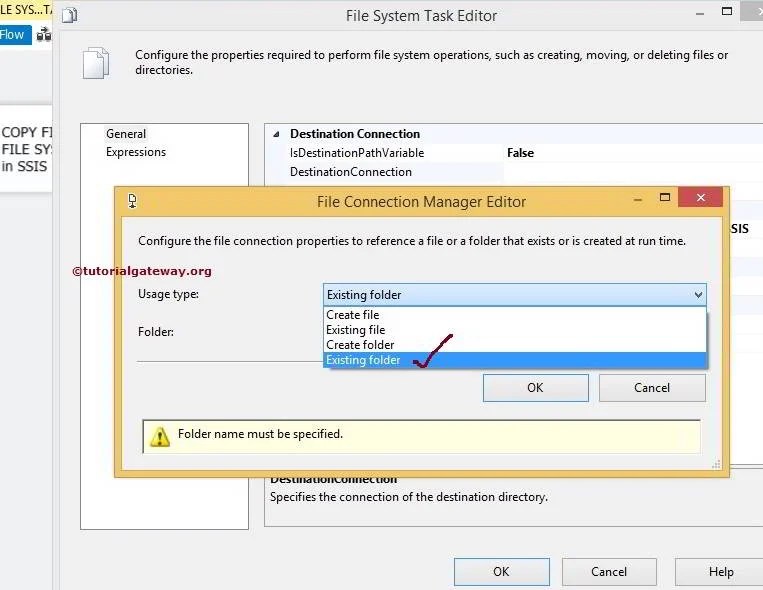Viewport: 763px width, 590px height.
Task: Switch to the Flow tab in the background
Action: coord(15,35)
